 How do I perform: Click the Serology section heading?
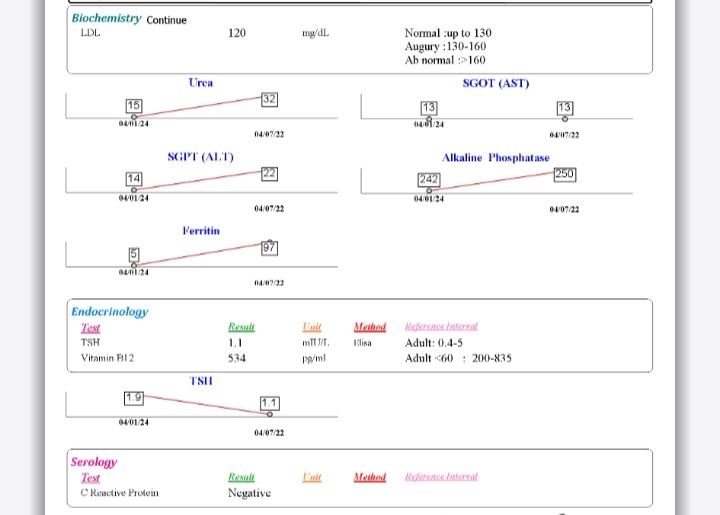(x=94, y=462)
